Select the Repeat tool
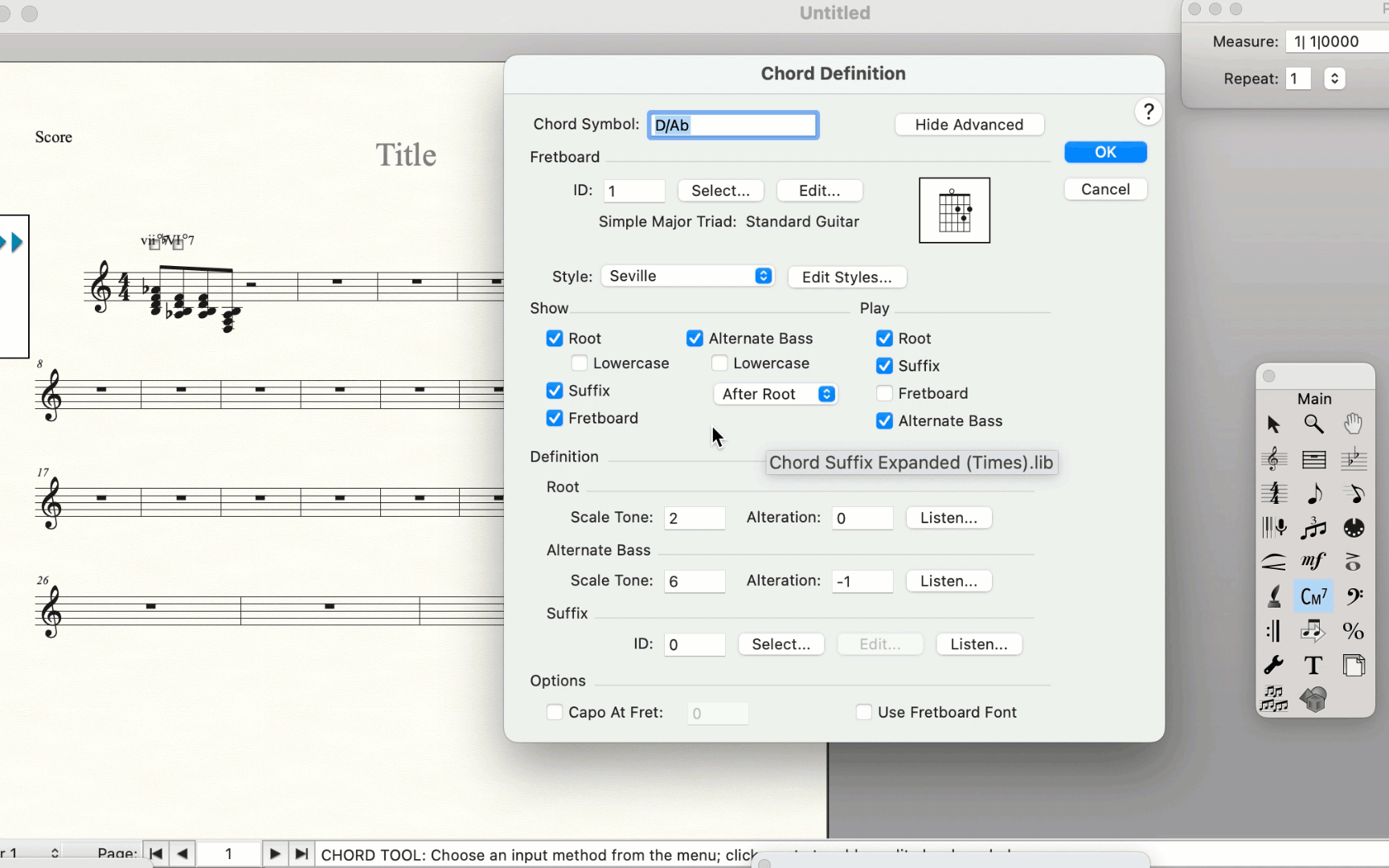This screenshot has height=868, width=1389. [1273, 631]
